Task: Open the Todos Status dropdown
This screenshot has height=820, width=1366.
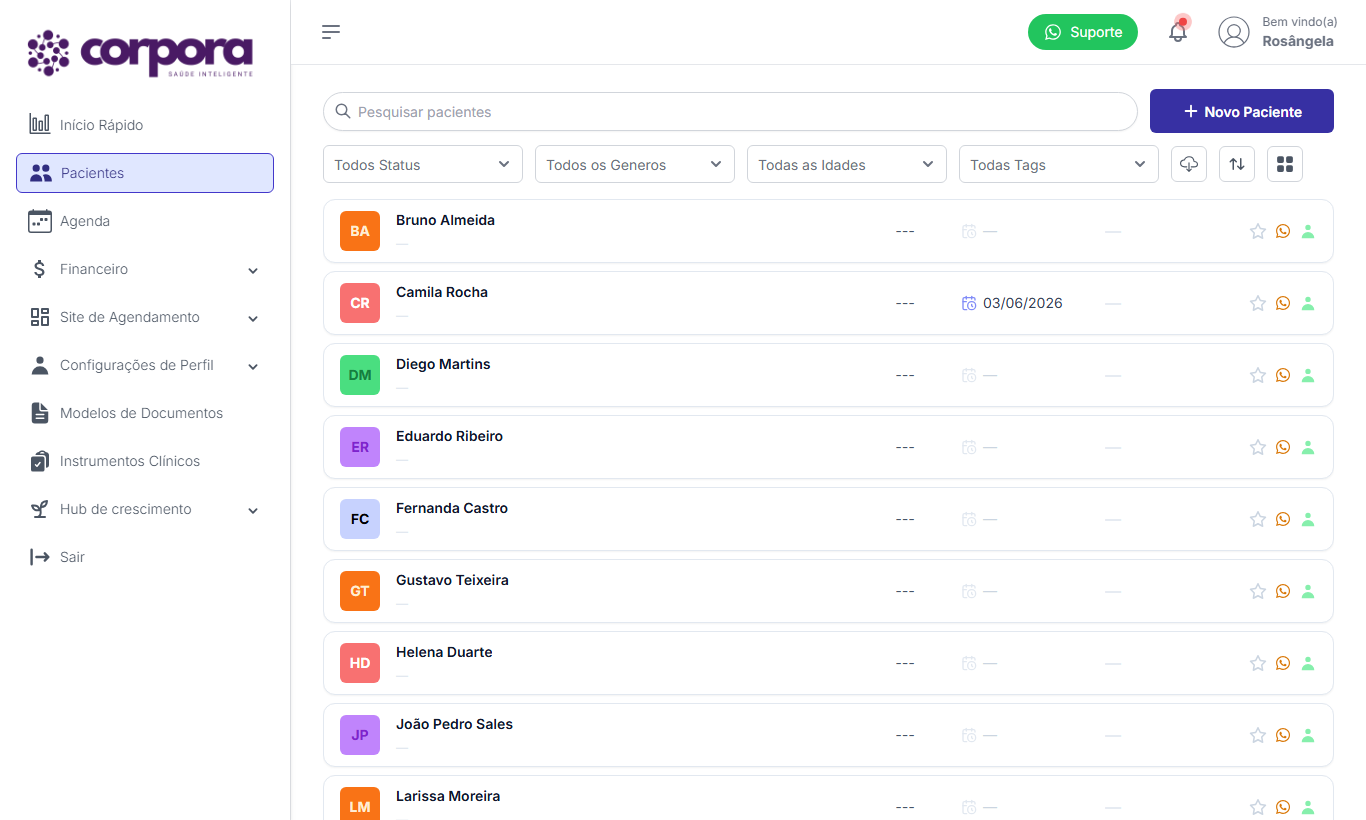Action: pyautogui.click(x=423, y=164)
